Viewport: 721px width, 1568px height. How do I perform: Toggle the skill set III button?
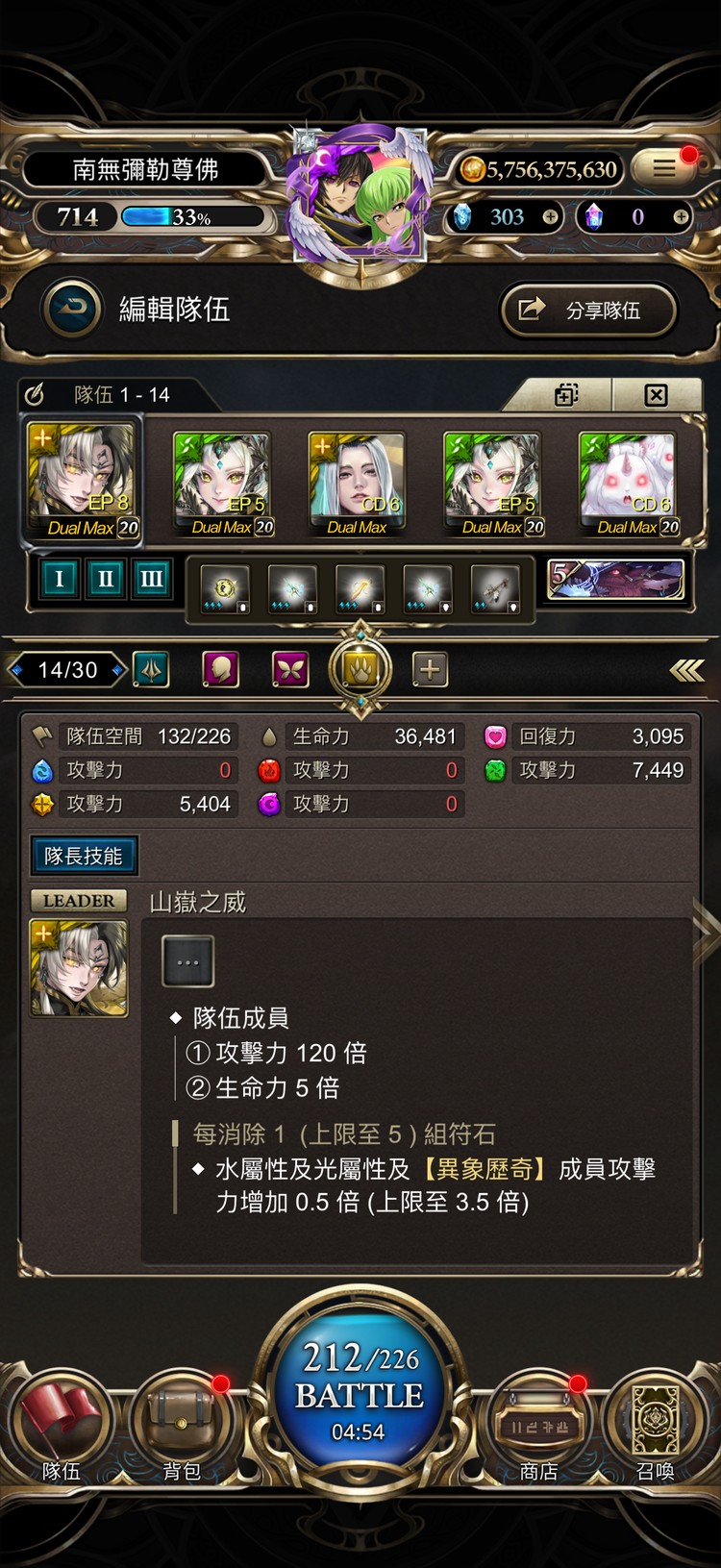[x=152, y=579]
